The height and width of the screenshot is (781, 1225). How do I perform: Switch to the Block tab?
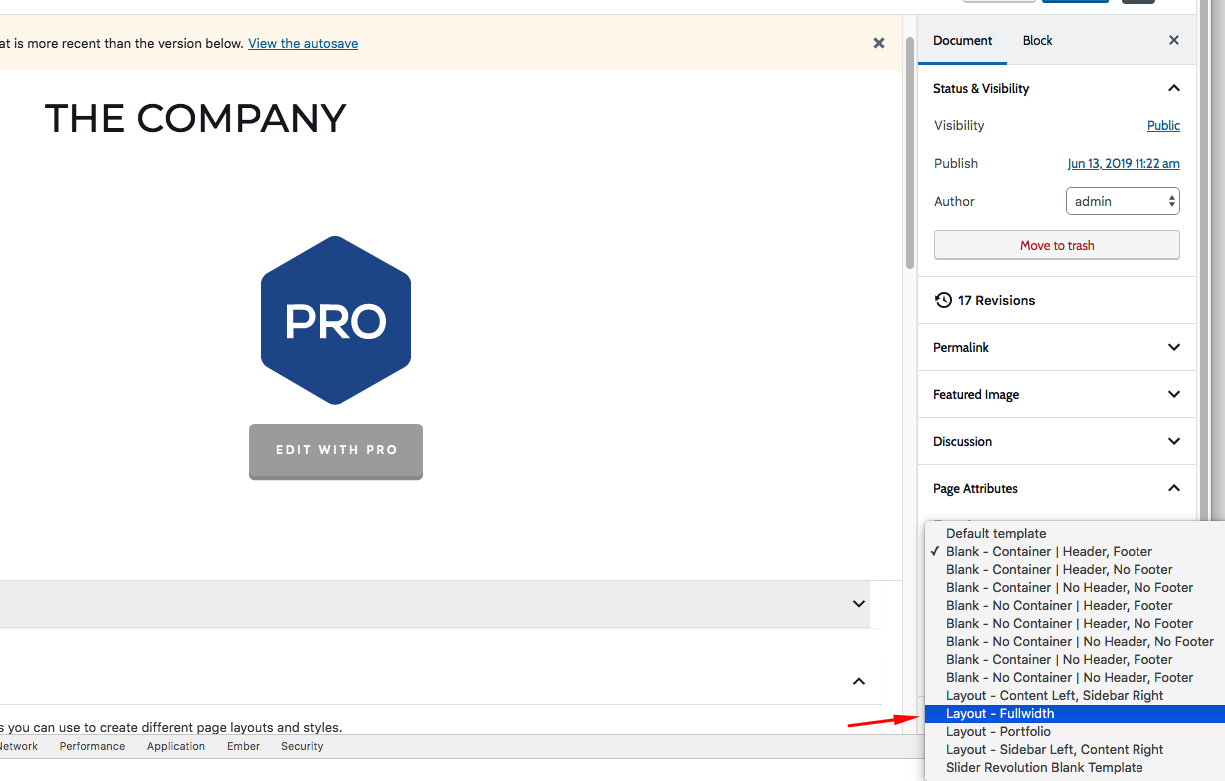point(1037,41)
